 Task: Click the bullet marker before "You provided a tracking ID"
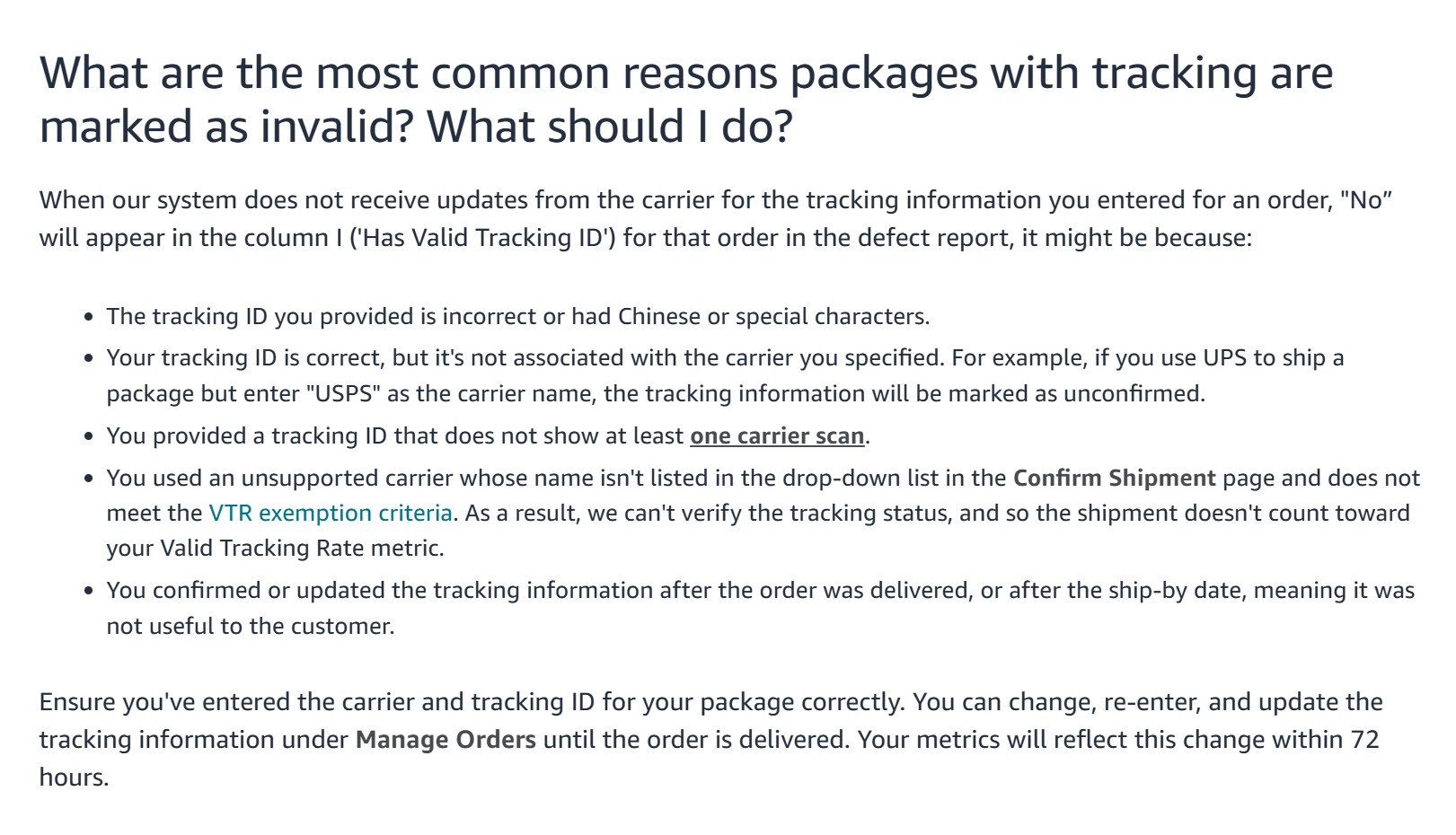[88, 436]
